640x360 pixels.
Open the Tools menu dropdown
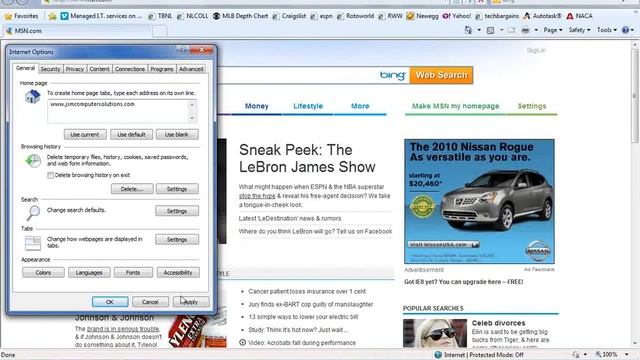coord(607,30)
